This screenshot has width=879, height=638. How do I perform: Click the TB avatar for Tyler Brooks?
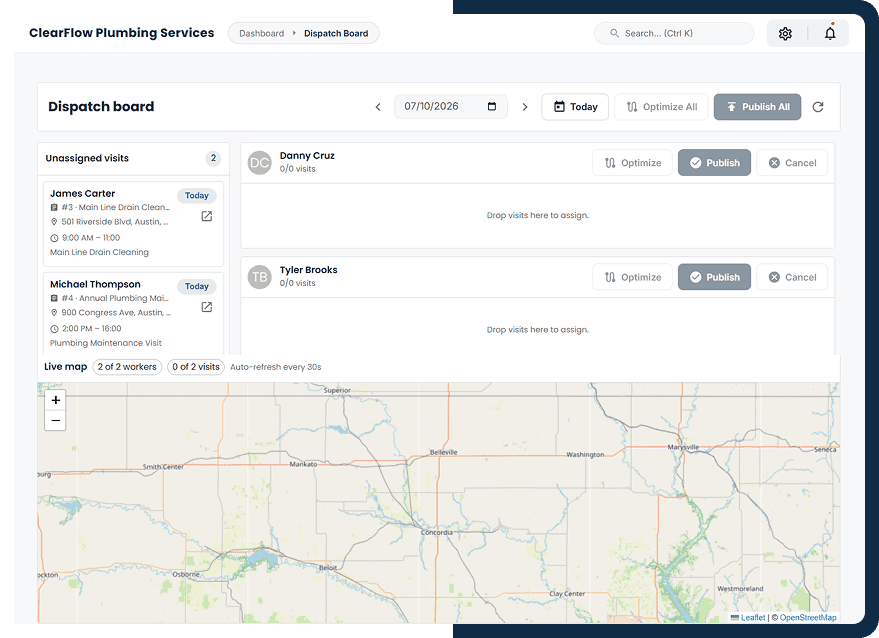[x=260, y=277]
